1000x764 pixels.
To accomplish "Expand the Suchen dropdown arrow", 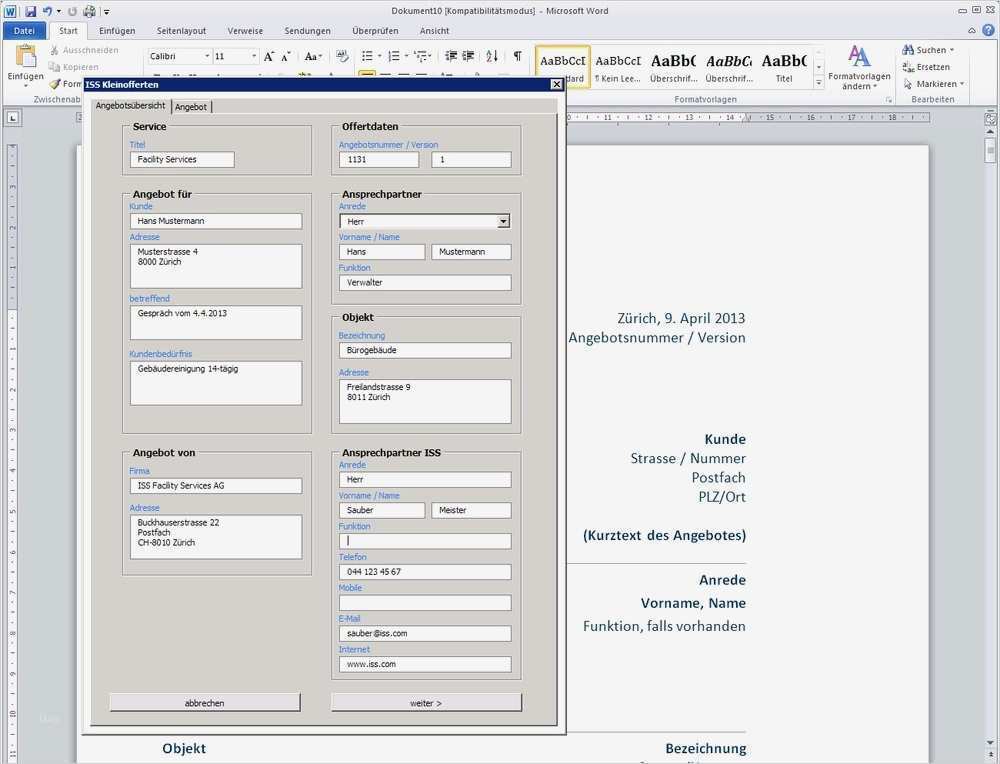I will tap(951, 50).
